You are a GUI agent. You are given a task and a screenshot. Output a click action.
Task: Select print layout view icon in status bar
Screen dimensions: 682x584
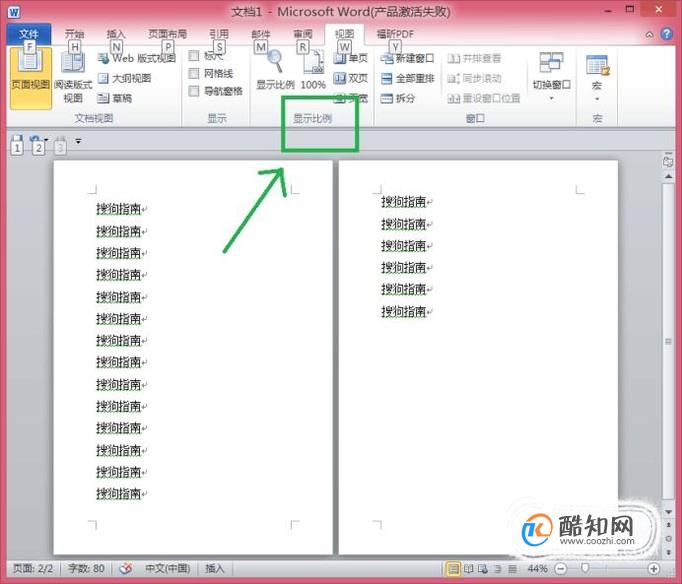tap(453, 568)
